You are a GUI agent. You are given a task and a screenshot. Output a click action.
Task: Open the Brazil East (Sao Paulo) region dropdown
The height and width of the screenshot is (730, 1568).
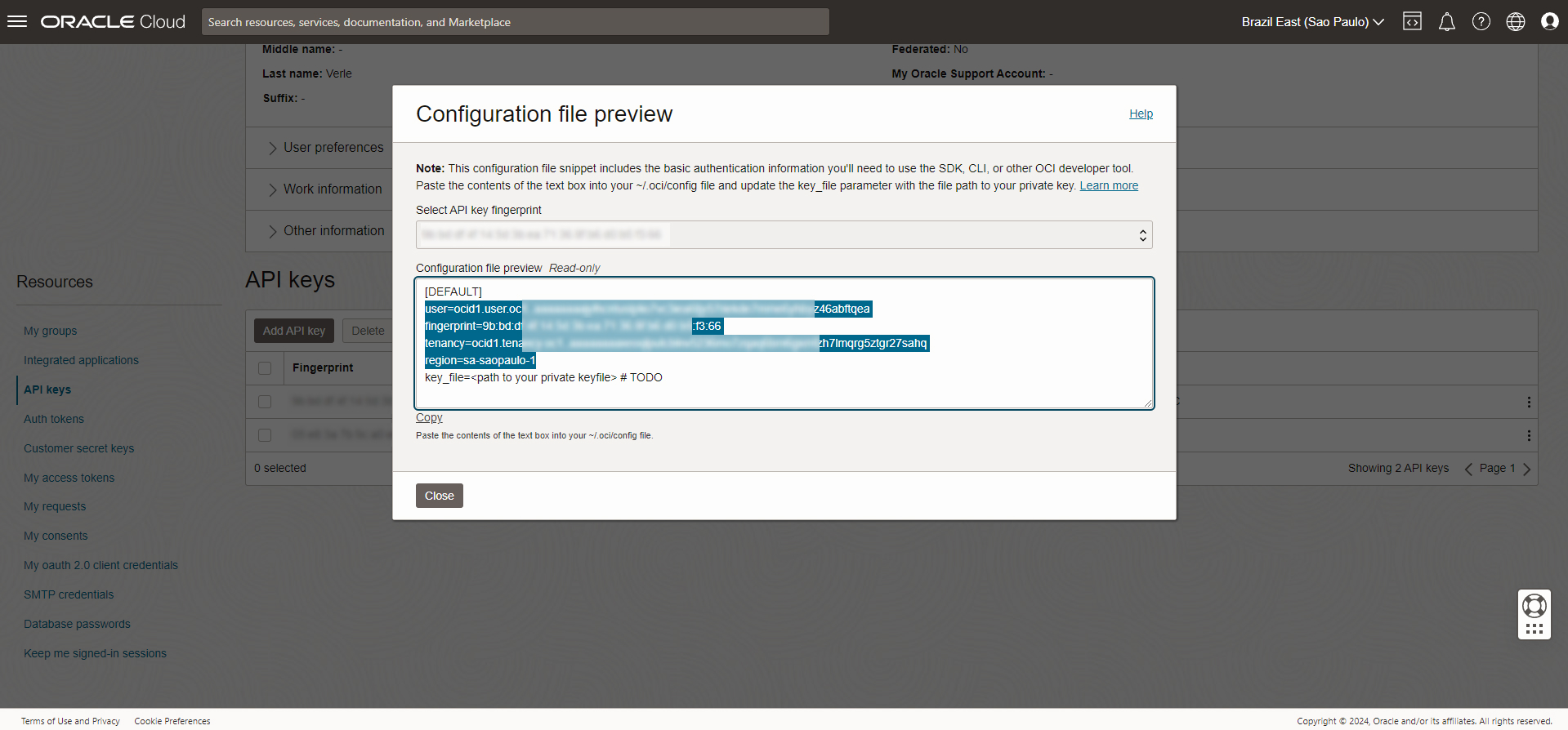click(x=1312, y=22)
